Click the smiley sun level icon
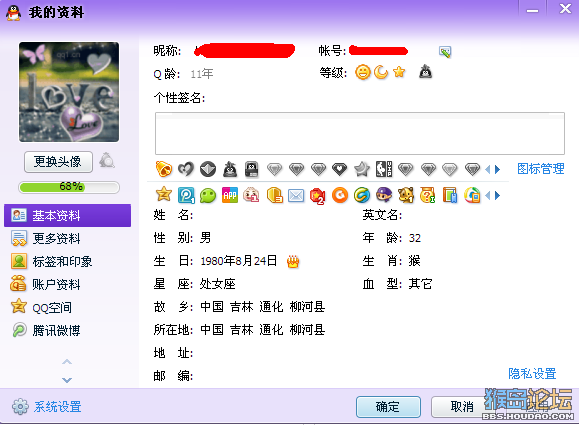579x425 pixels. click(x=363, y=72)
